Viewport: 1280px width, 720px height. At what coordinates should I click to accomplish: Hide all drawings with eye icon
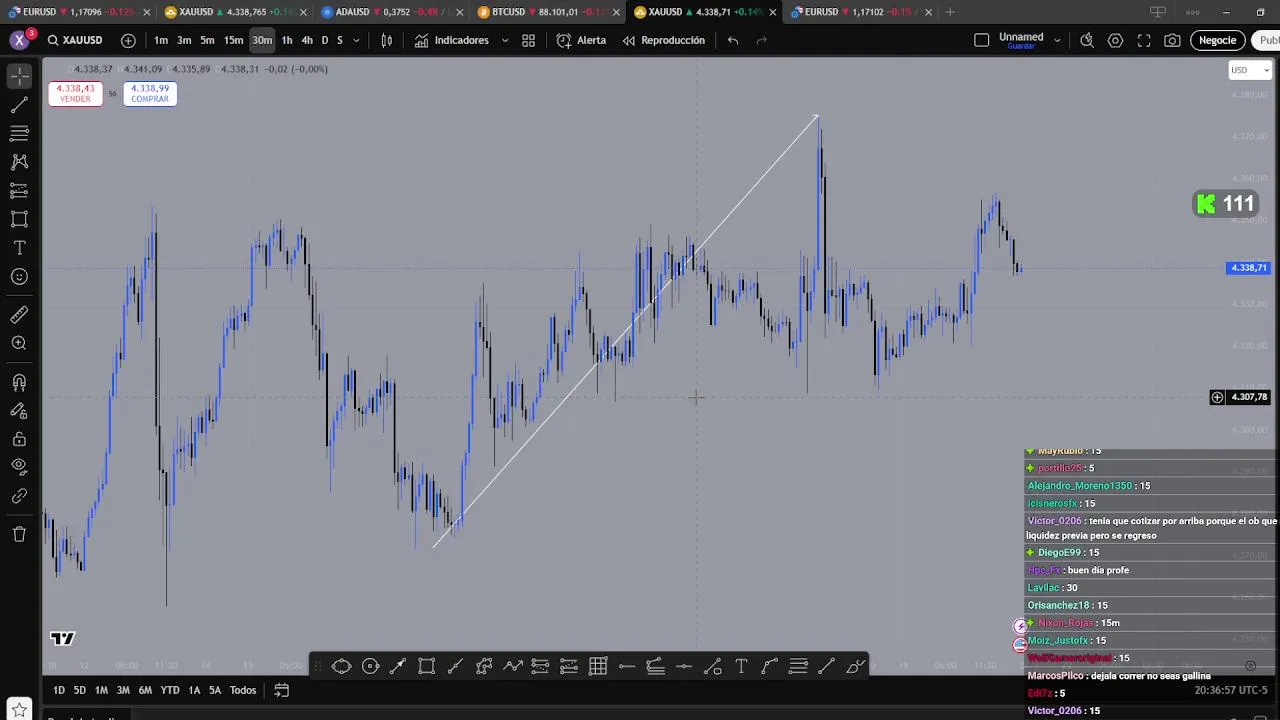coord(19,467)
